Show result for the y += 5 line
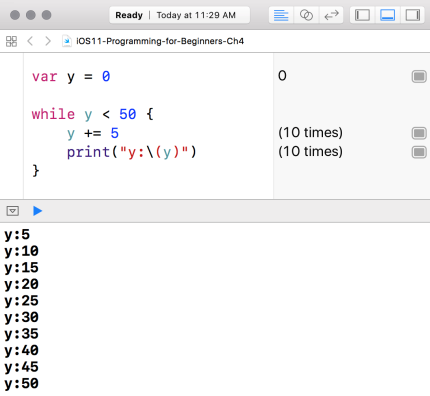 (419, 133)
